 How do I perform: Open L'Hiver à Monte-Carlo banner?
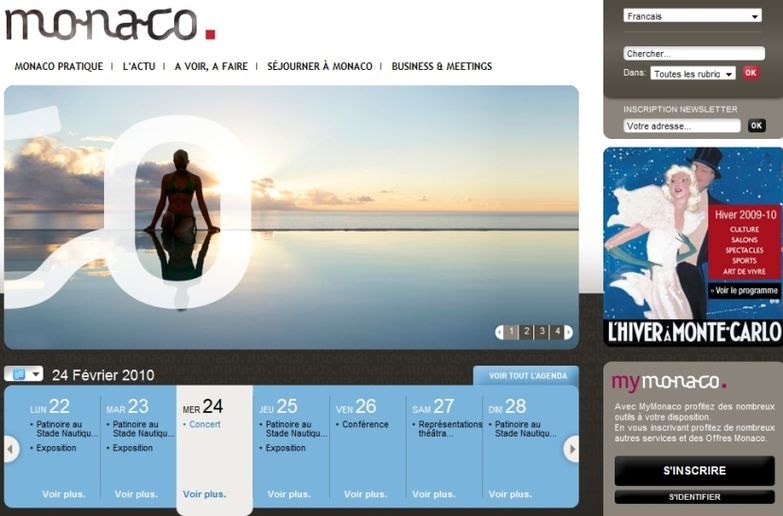pyautogui.click(x=693, y=246)
